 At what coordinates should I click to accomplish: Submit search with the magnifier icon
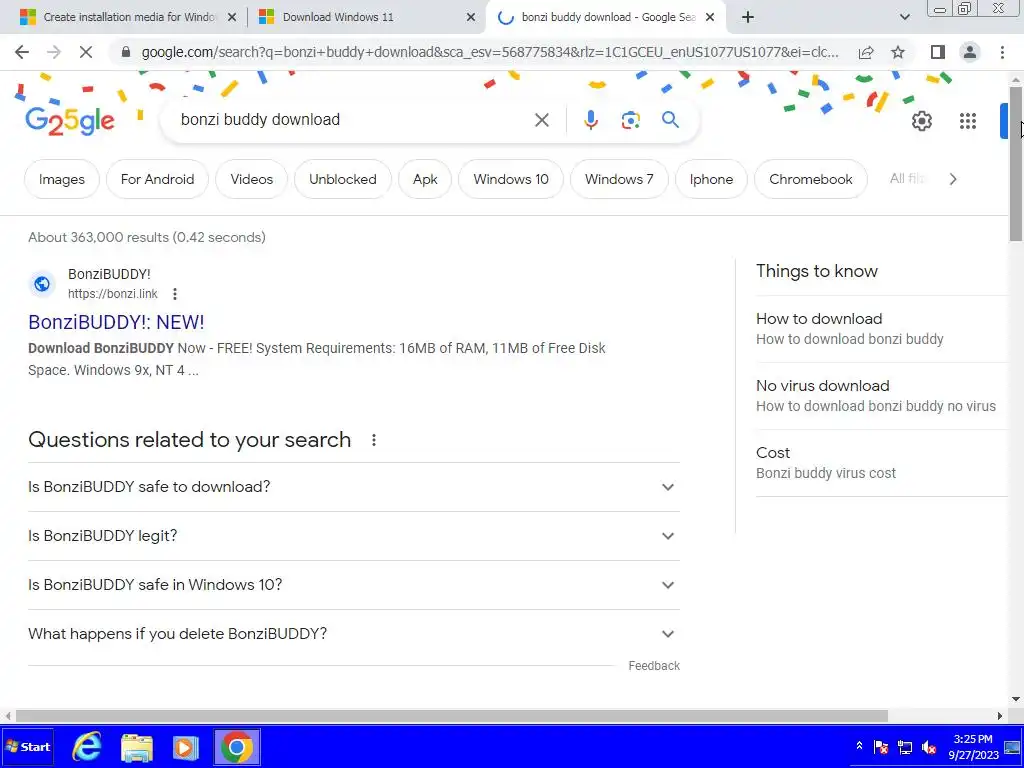(670, 120)
